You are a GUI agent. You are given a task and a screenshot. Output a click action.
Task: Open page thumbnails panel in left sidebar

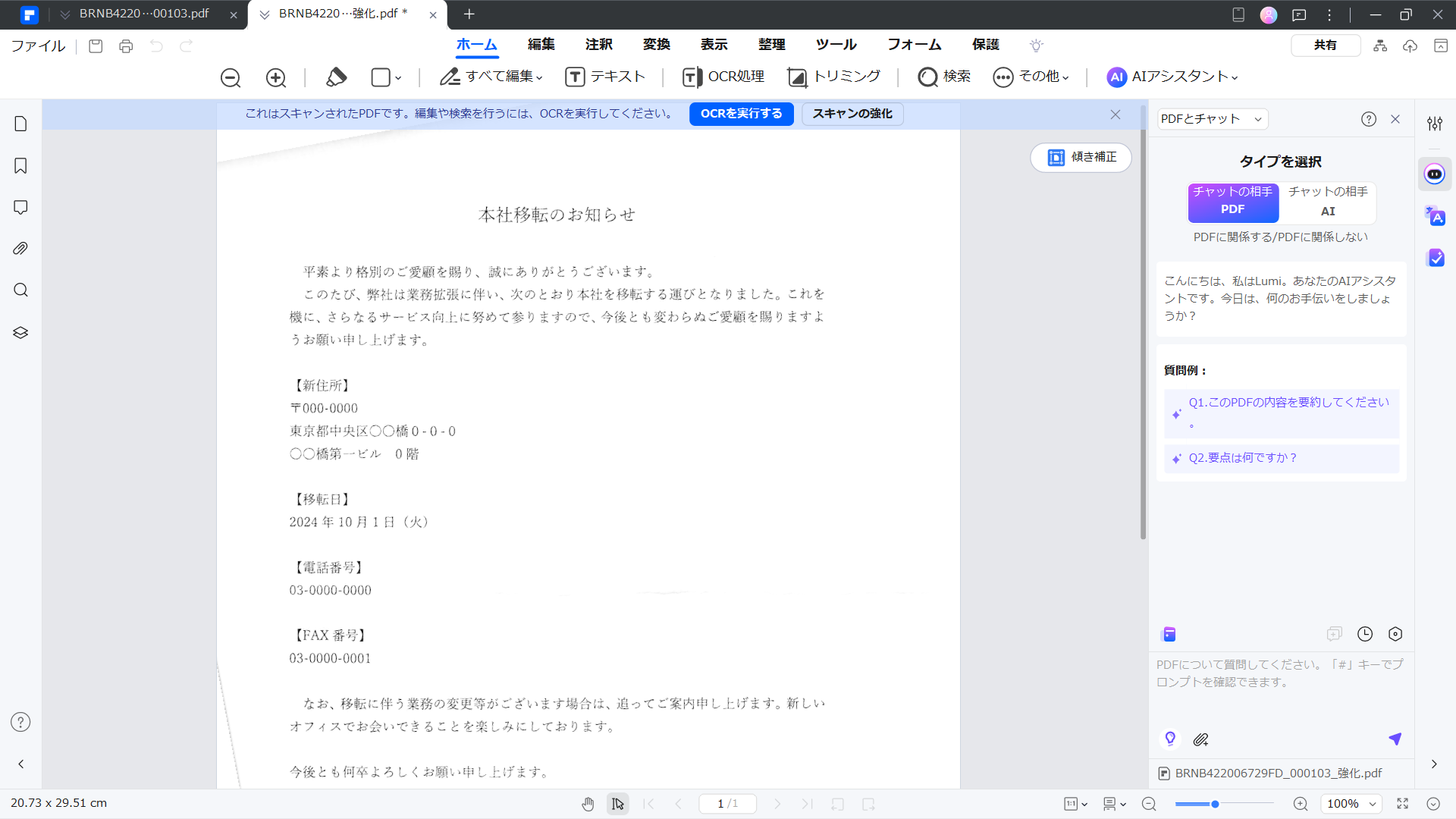(20, 124)
